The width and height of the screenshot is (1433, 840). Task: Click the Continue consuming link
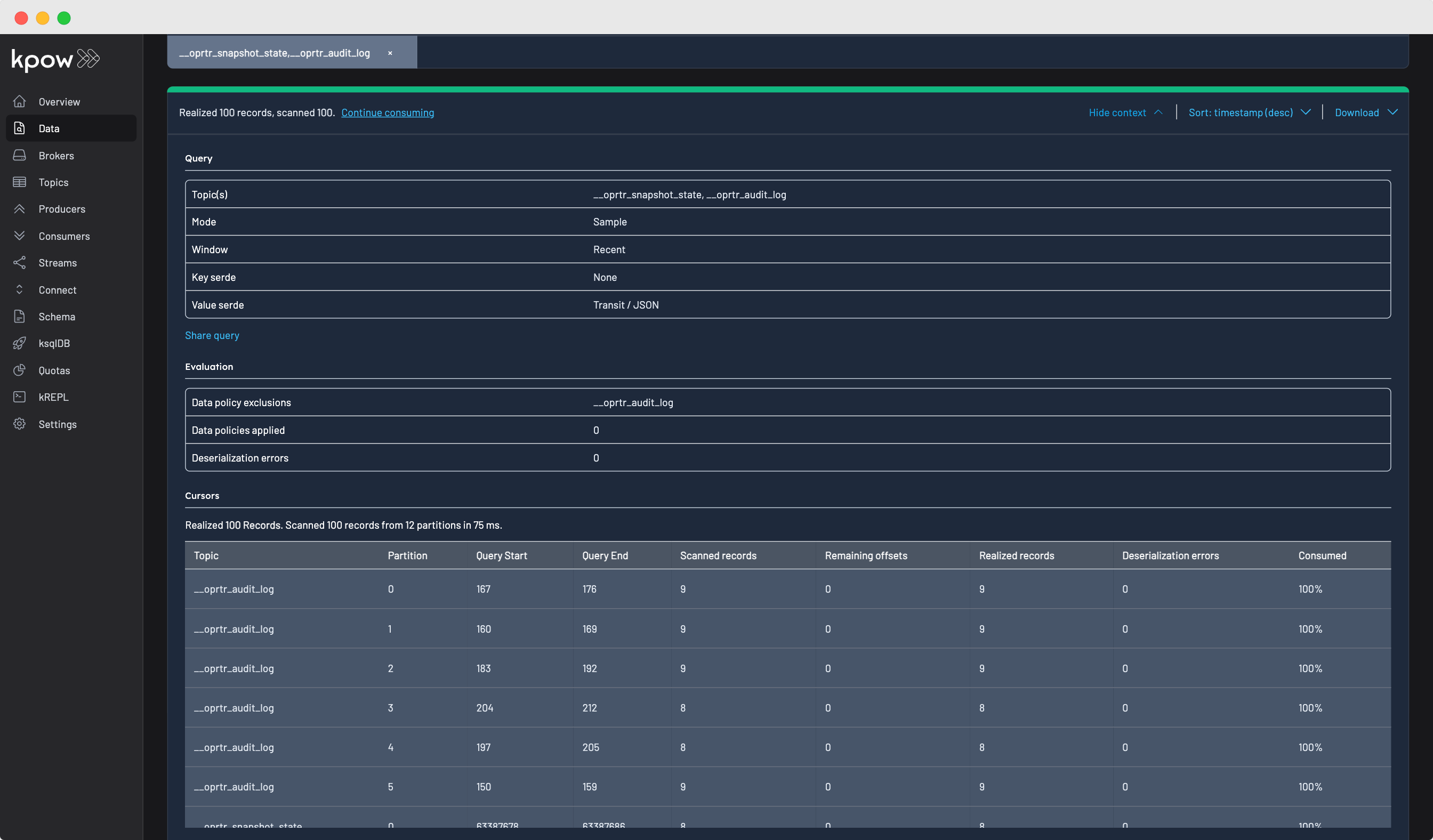click(x=387, y=112)
